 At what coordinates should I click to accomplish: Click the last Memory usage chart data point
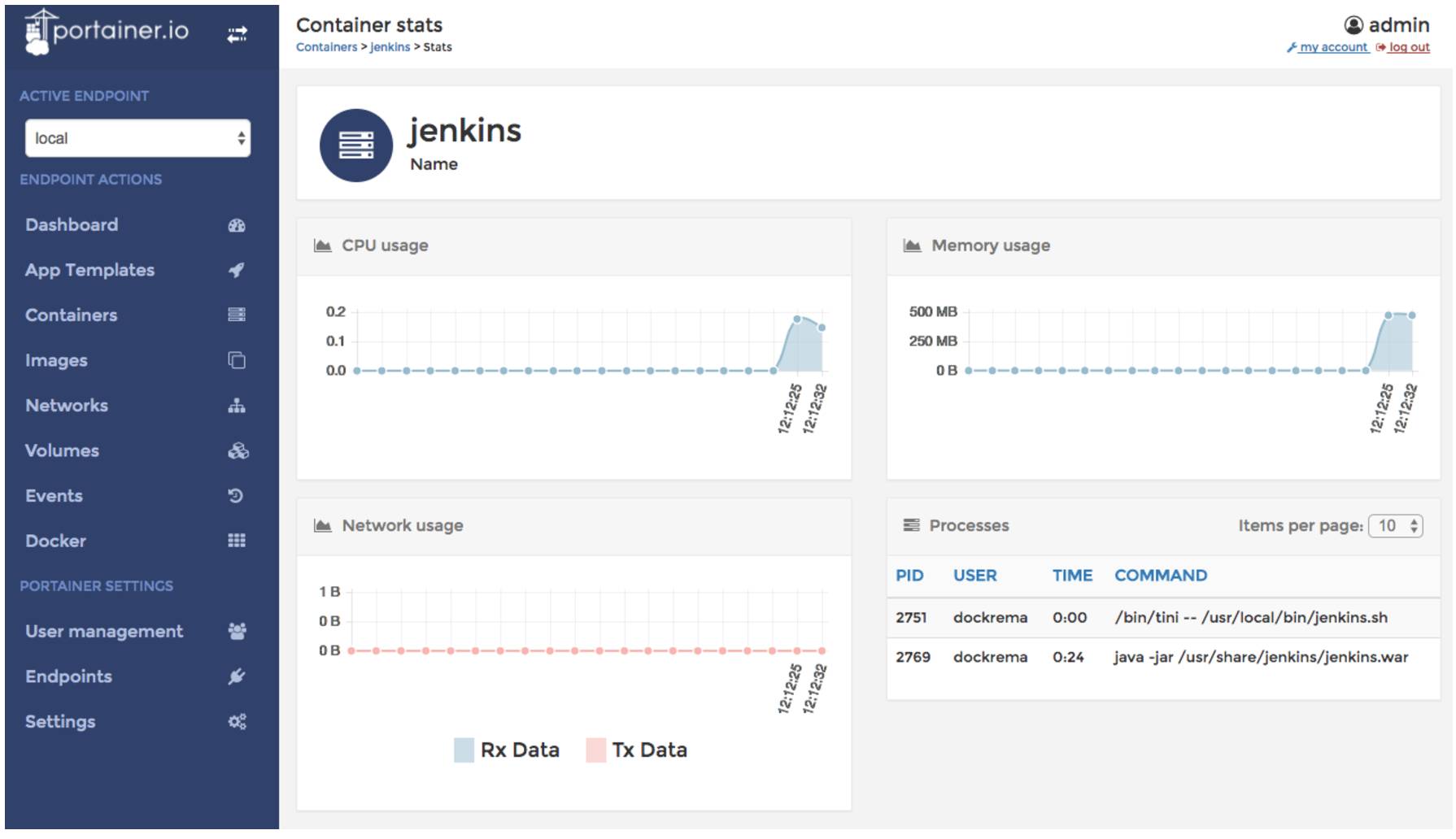click(1412, 315)
